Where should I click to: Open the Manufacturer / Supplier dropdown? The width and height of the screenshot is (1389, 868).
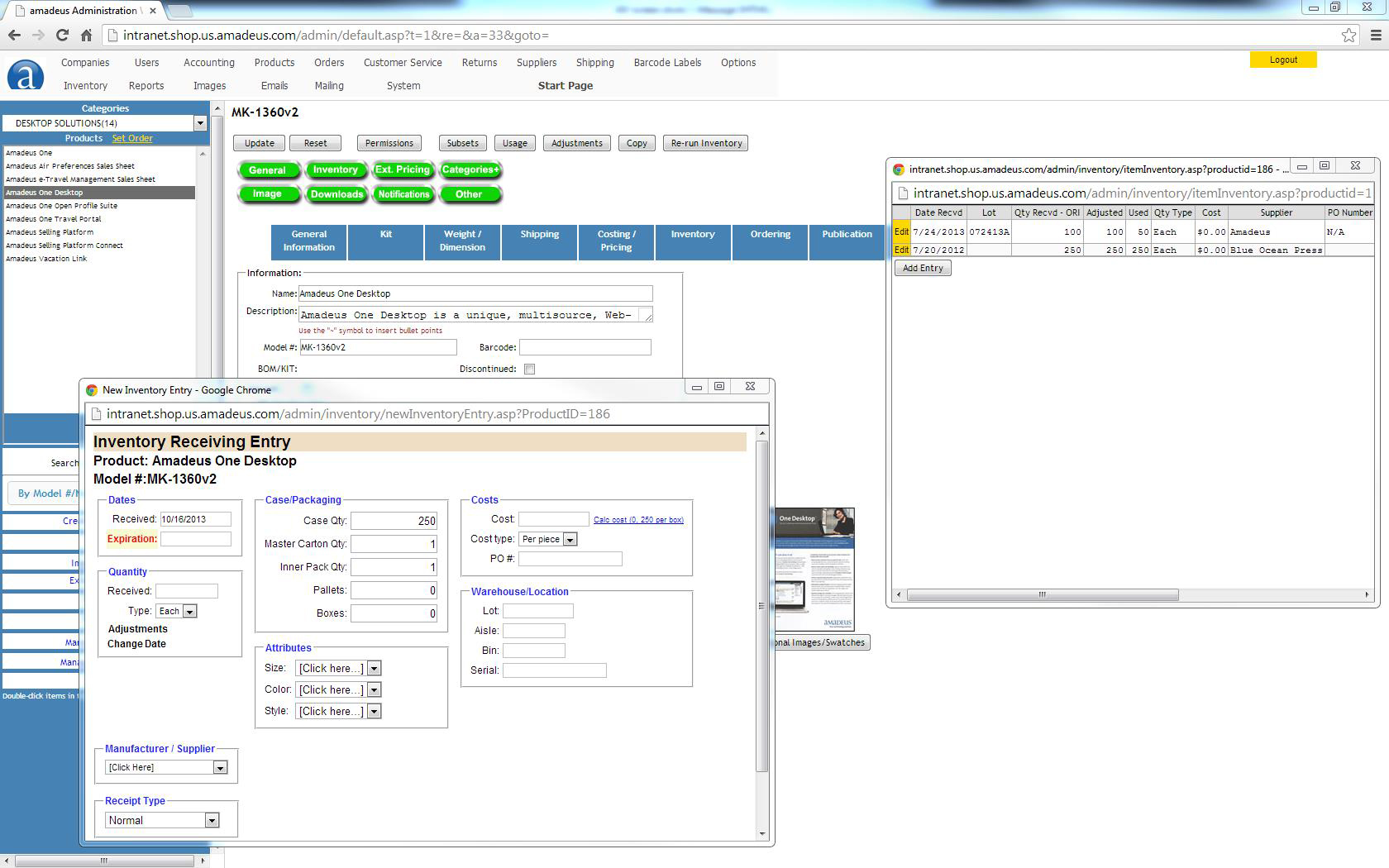pyautogui.click(x=166, y=767)
